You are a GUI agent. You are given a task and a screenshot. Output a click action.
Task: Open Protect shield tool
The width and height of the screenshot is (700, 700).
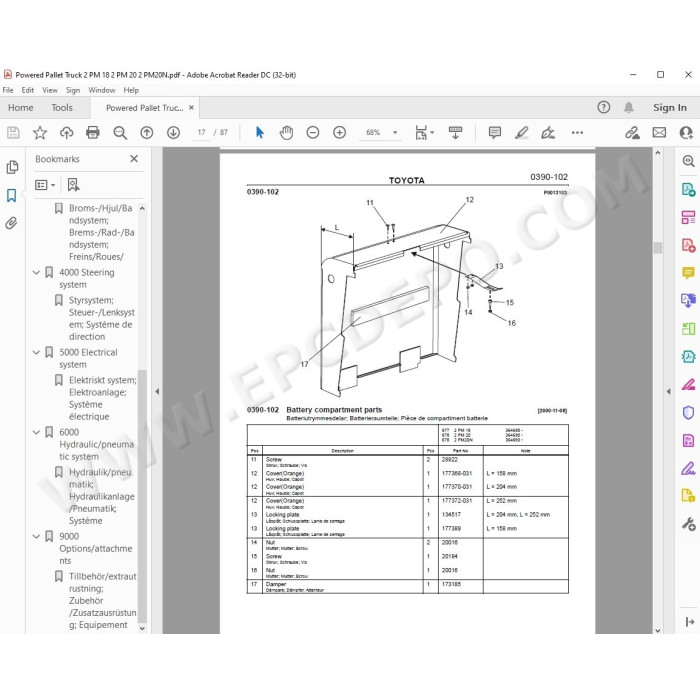(688, 412)
